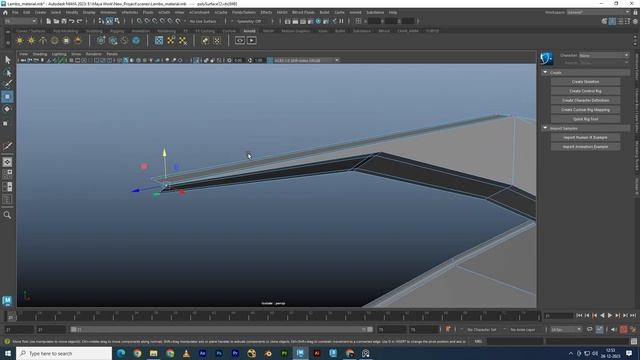Create an Arnold skydome light from shelf
Image resolution: width=640 pixels, height=360 pixels.
[54, 40]
